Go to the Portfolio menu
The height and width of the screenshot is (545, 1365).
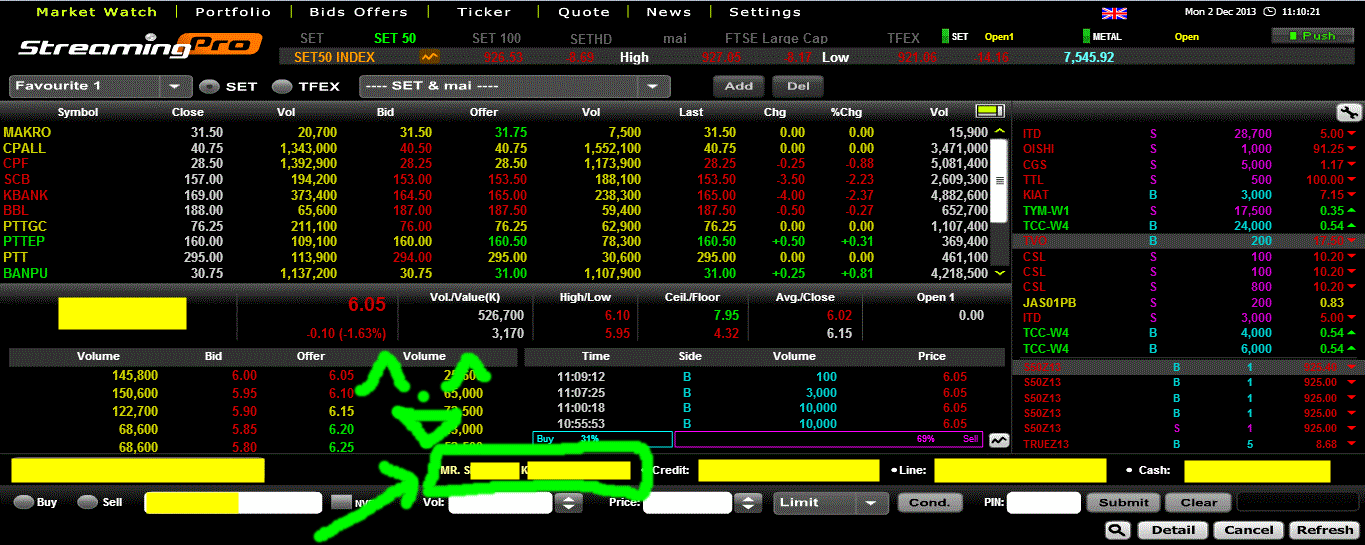click(233, 12)
